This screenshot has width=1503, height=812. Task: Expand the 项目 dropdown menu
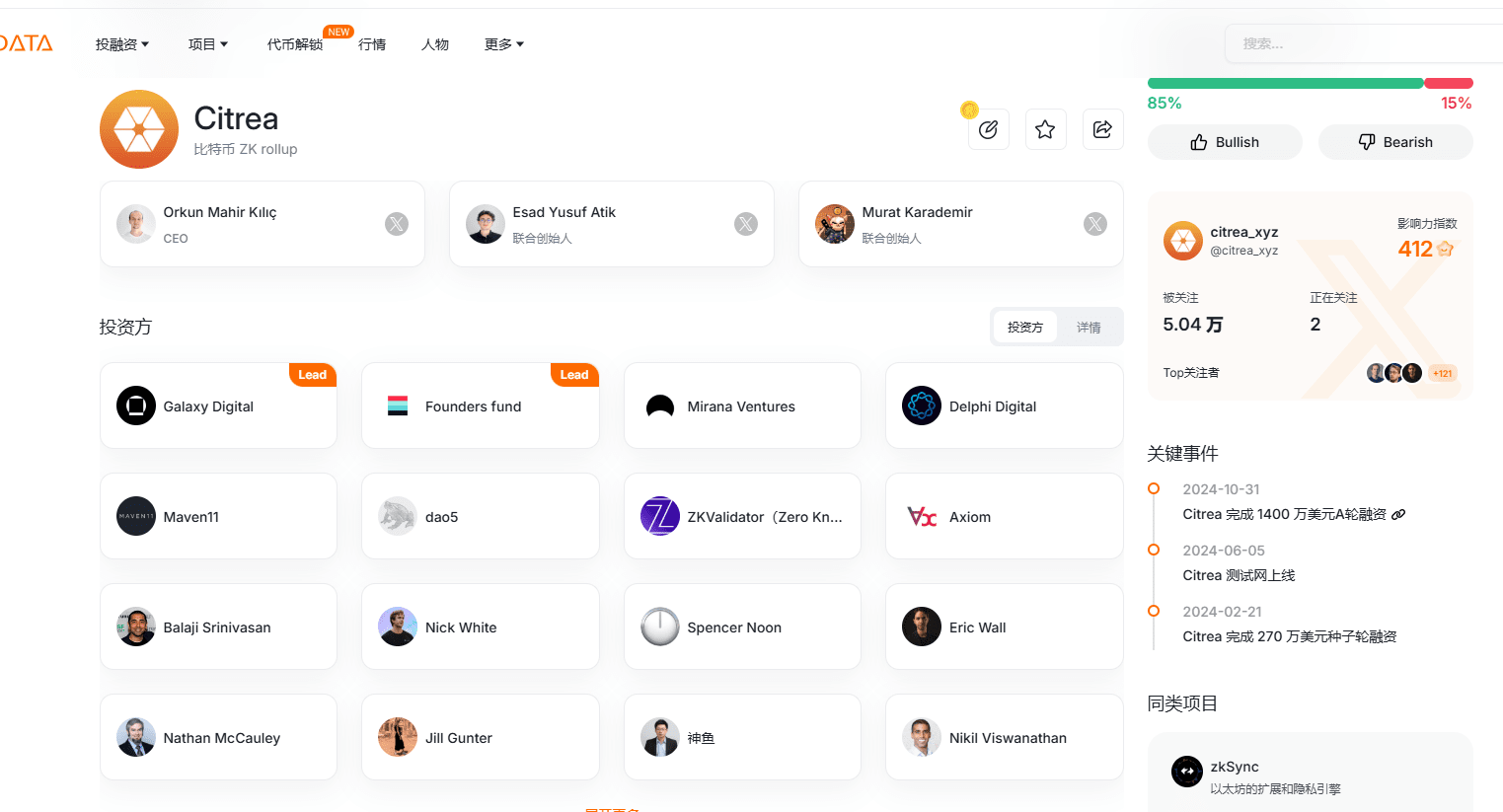208,44
